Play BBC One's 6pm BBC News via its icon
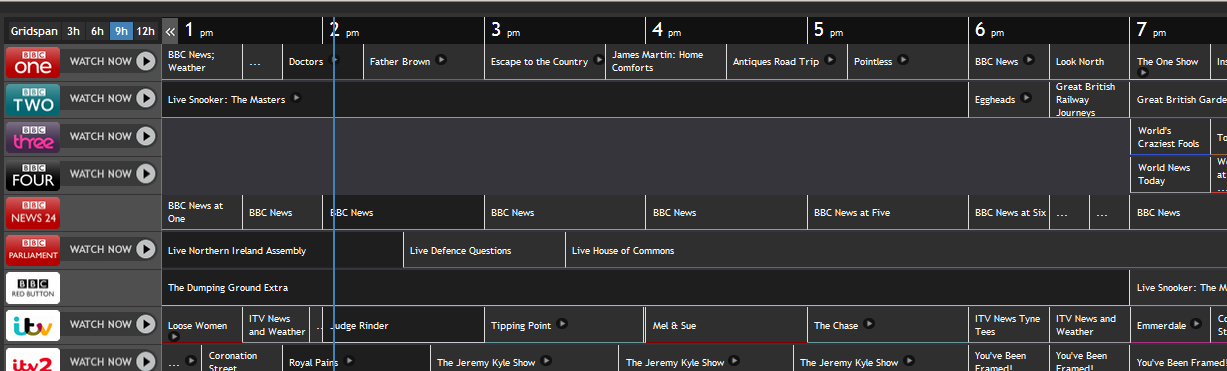 pyautogui.click(x=1029, y=60)
